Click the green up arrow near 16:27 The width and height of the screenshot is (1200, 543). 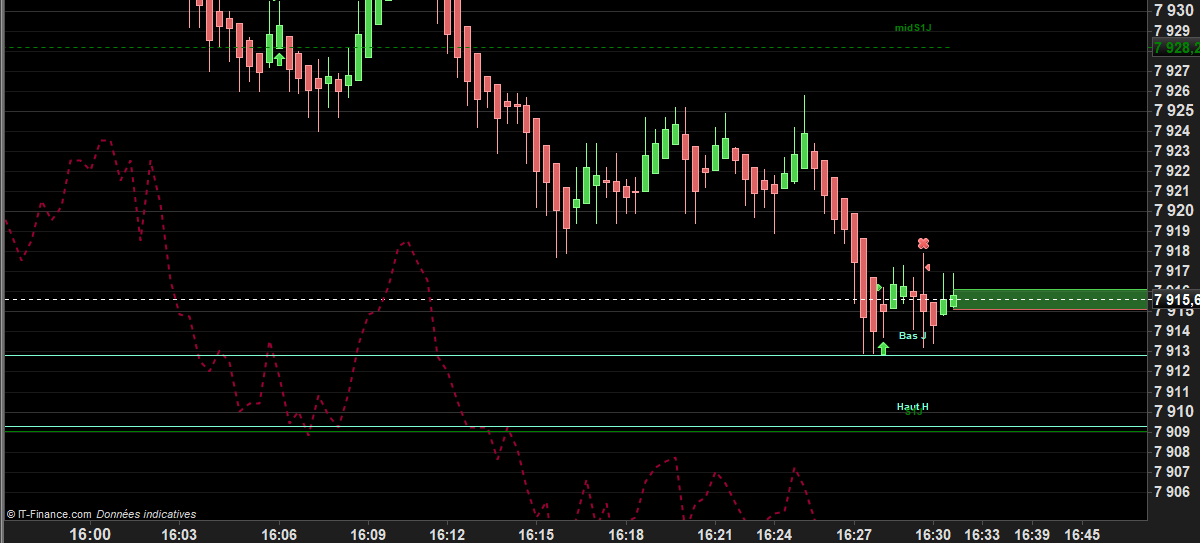tap(883, 348)
